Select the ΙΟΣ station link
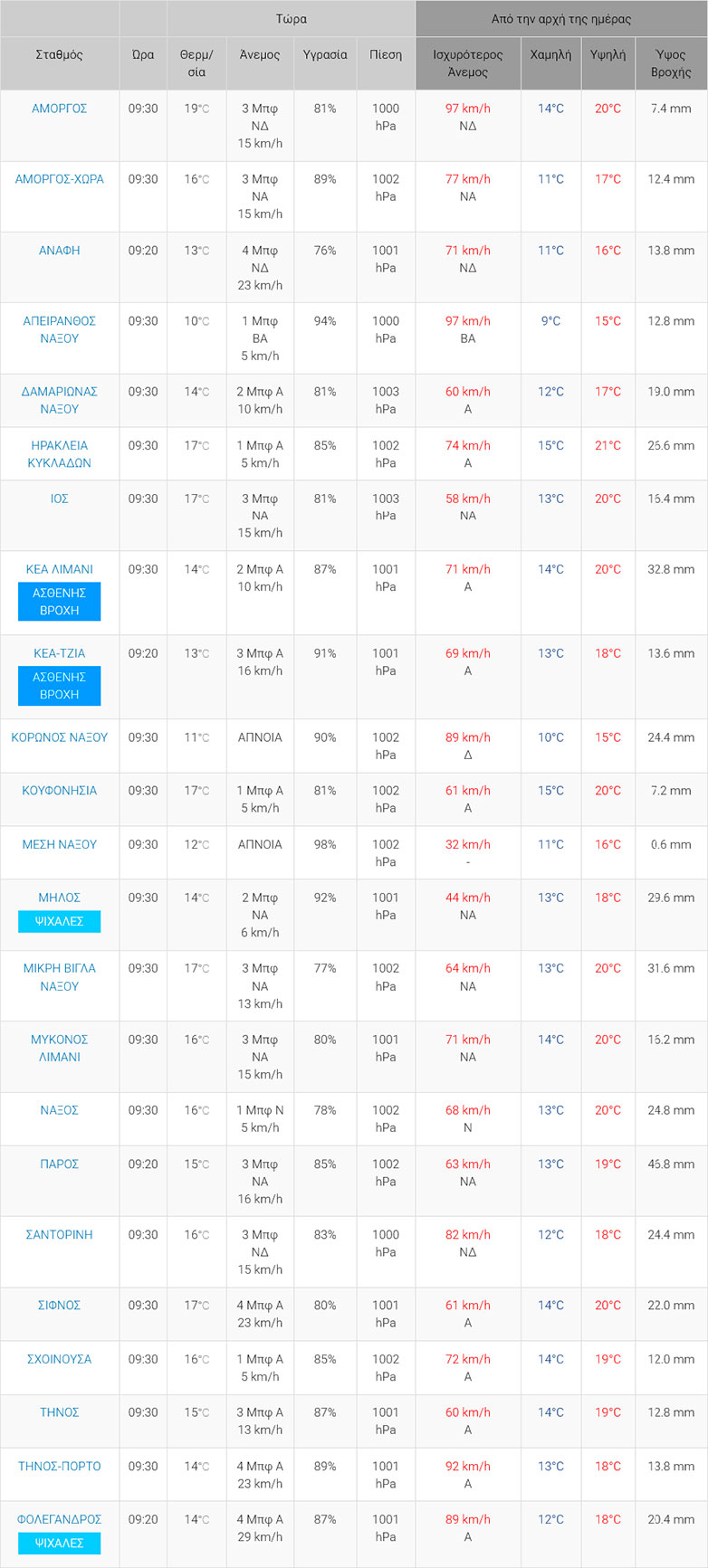708x1568 pixels. [x=59, y=499]
